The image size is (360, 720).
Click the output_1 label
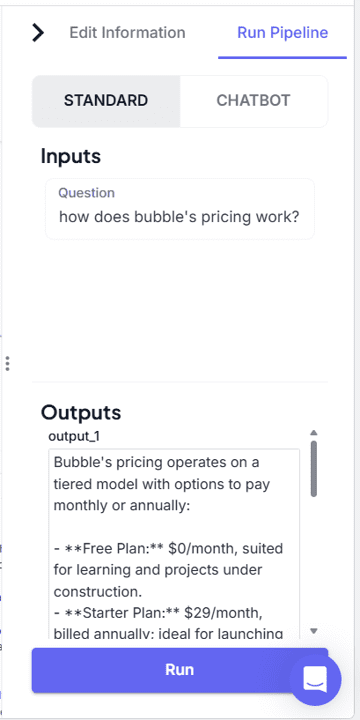point(74,437)
